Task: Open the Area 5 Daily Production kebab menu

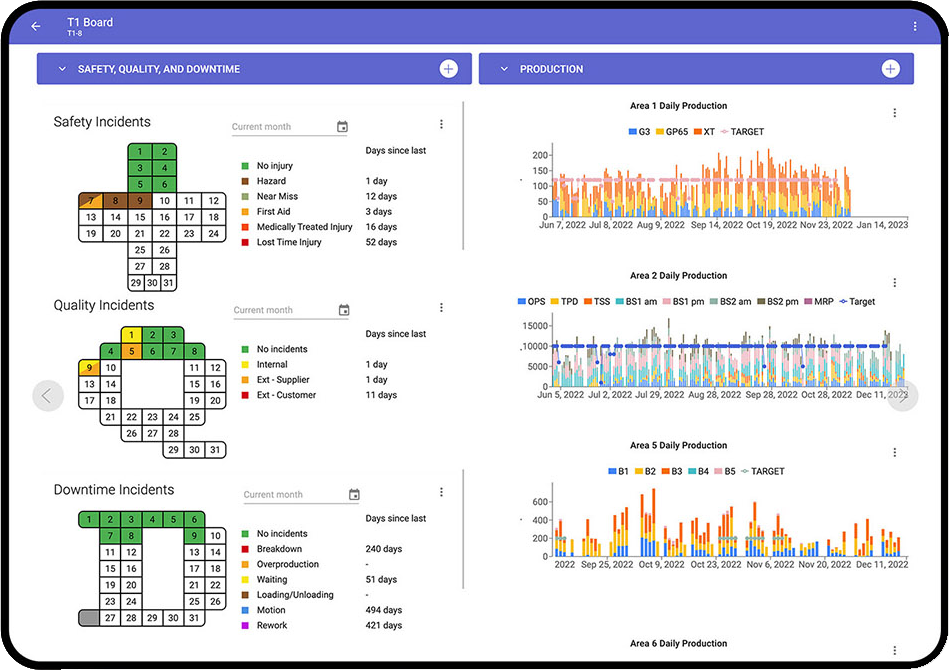Action: (894, 453)
